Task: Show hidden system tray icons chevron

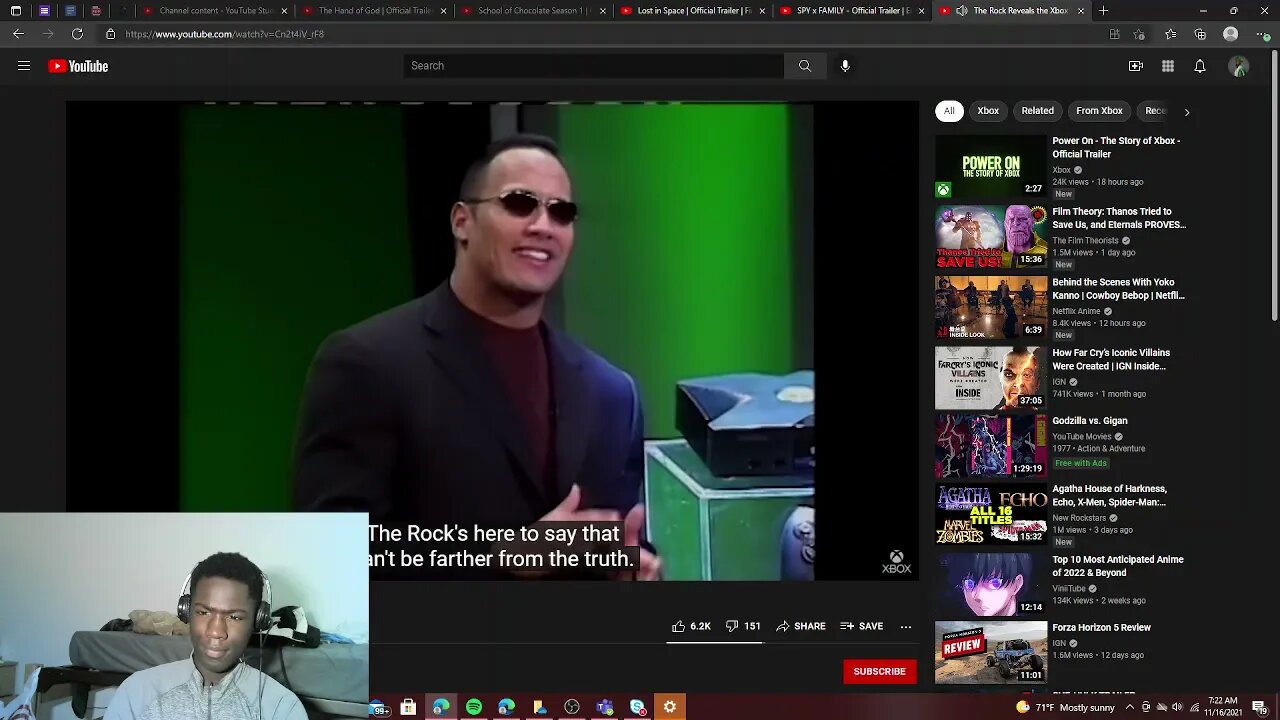Action: point(1131,707)
